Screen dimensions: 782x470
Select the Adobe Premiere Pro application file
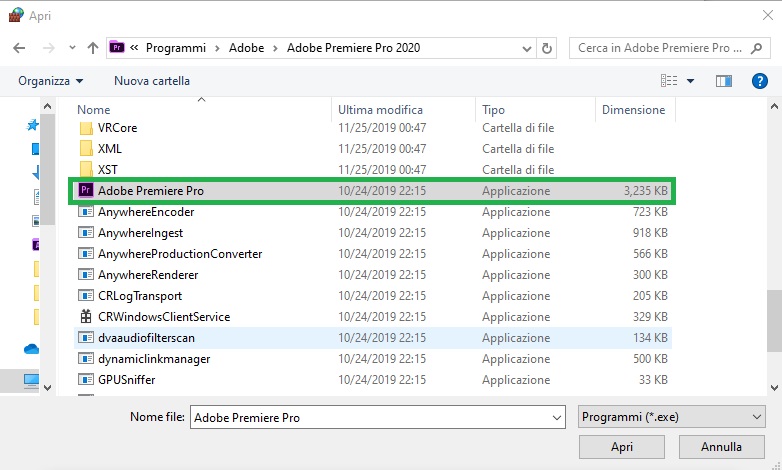click(373, 191)
